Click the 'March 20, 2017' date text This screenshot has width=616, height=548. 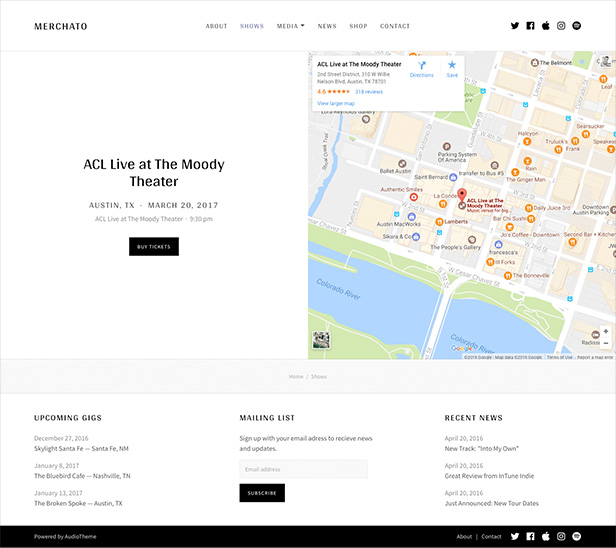pos(183,205)
